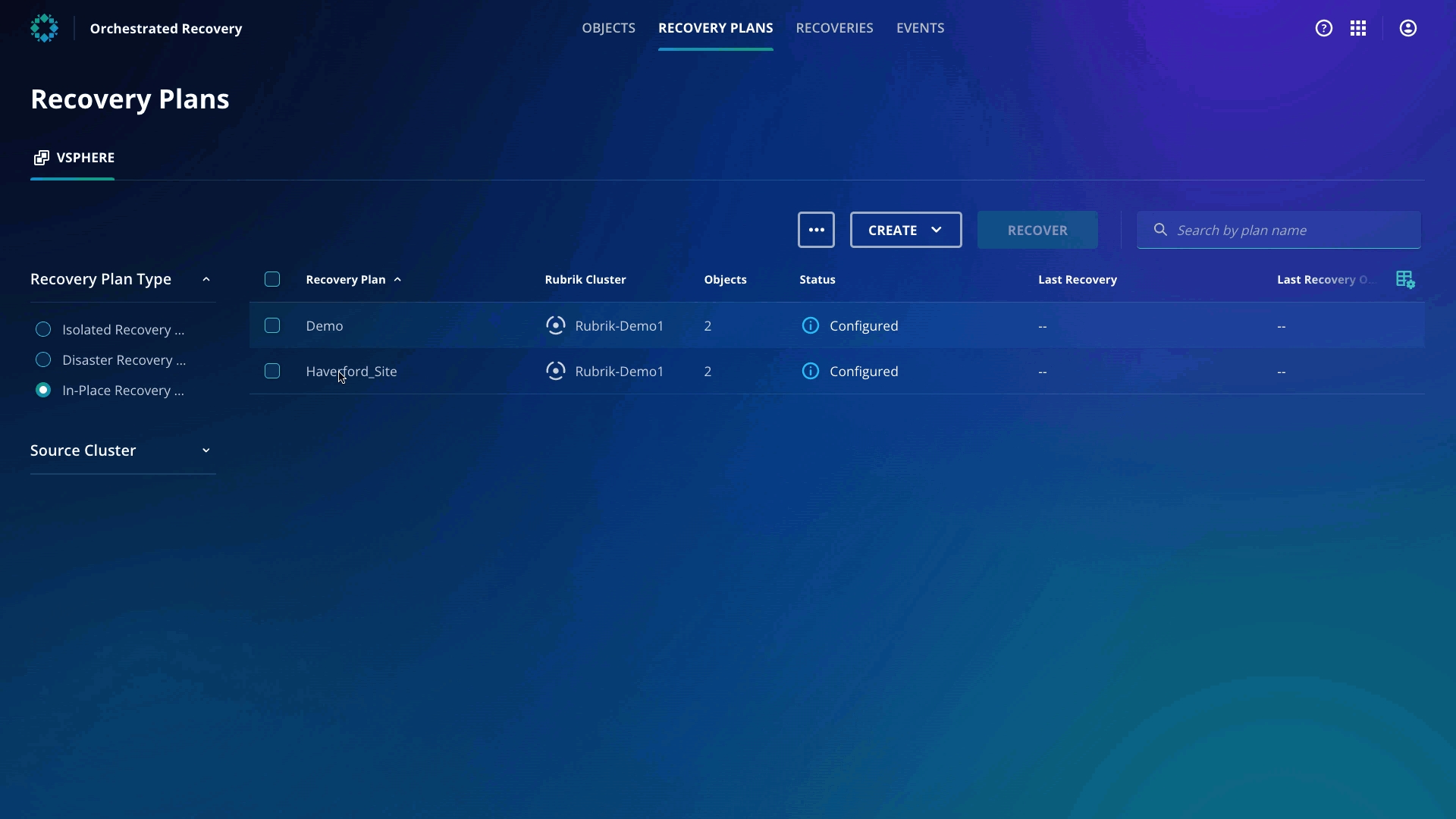
Task: Open the apps grid icon
Action: tap(1358, 28)
